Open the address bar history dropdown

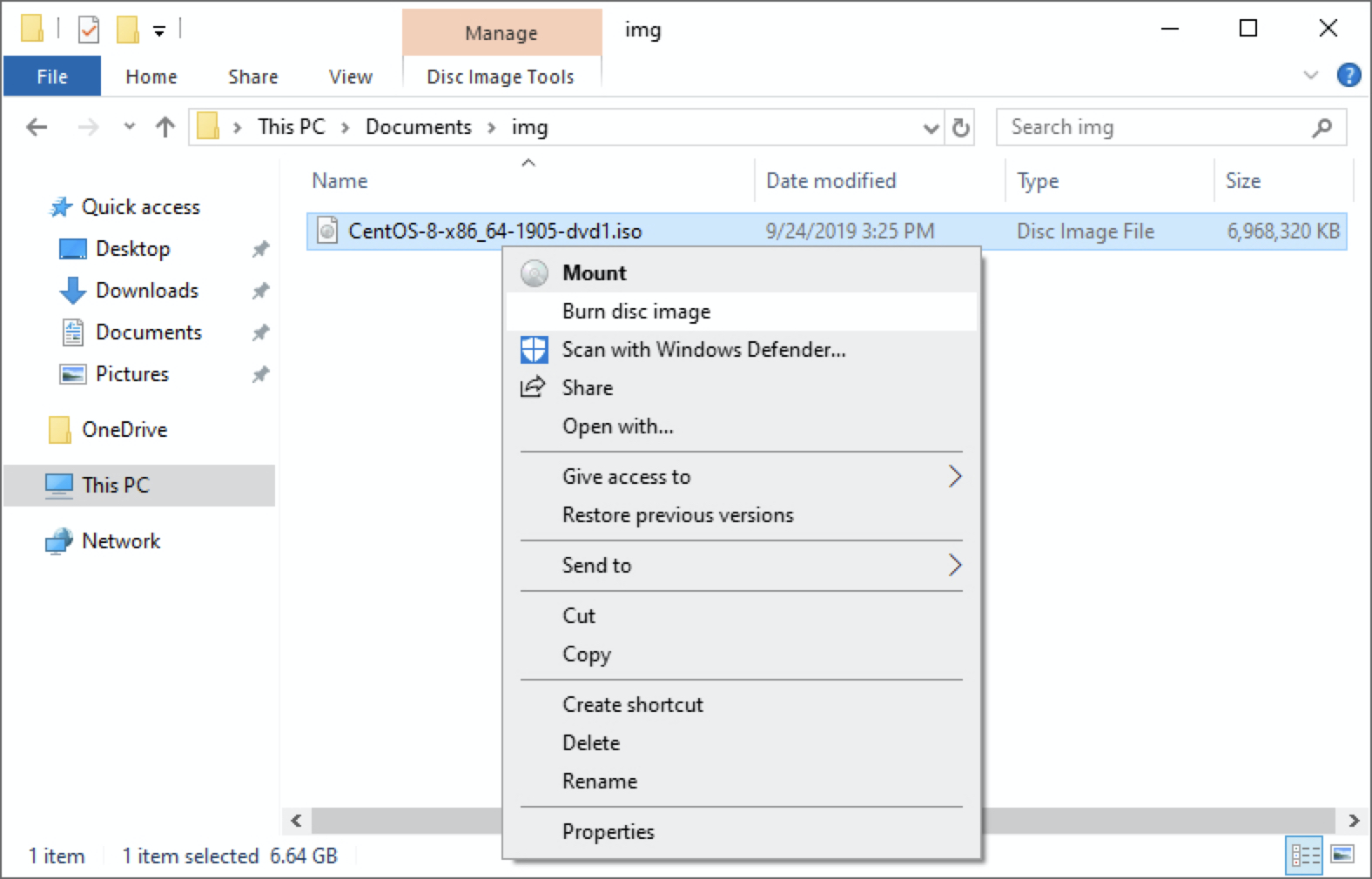coord(931,129)
